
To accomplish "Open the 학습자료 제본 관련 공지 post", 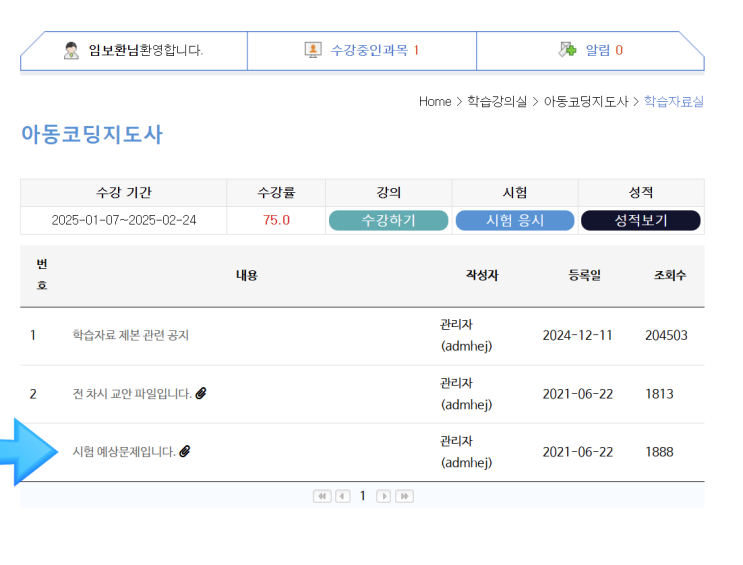I will pyautogui.click(x=130, y=336).
